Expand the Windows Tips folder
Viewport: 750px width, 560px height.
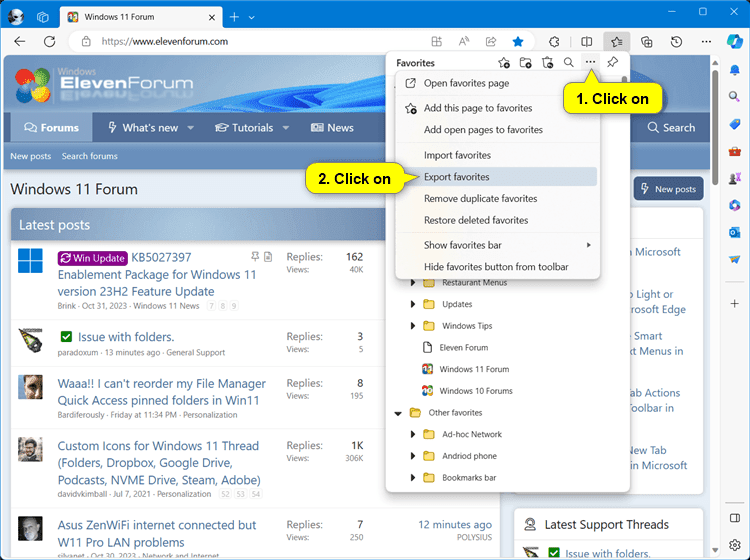[413, 326]
